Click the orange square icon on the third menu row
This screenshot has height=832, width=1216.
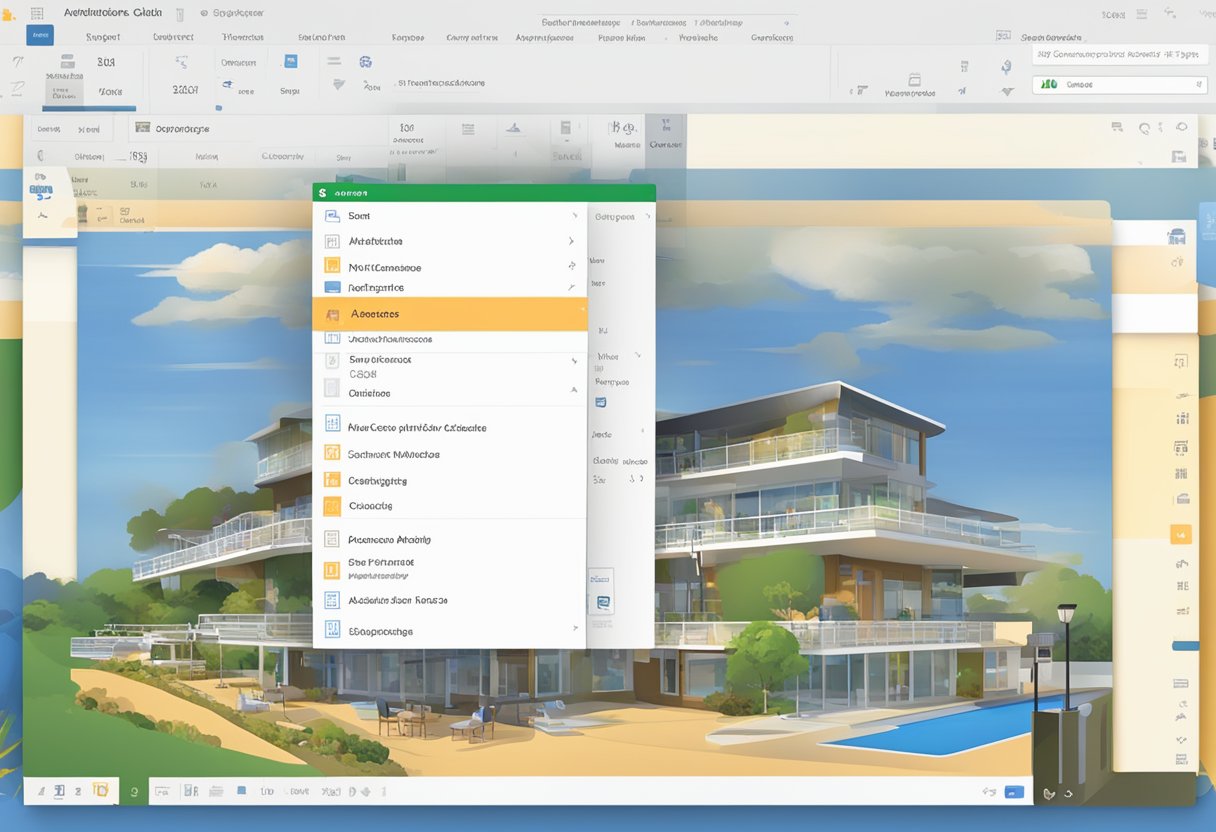(332, 267)
